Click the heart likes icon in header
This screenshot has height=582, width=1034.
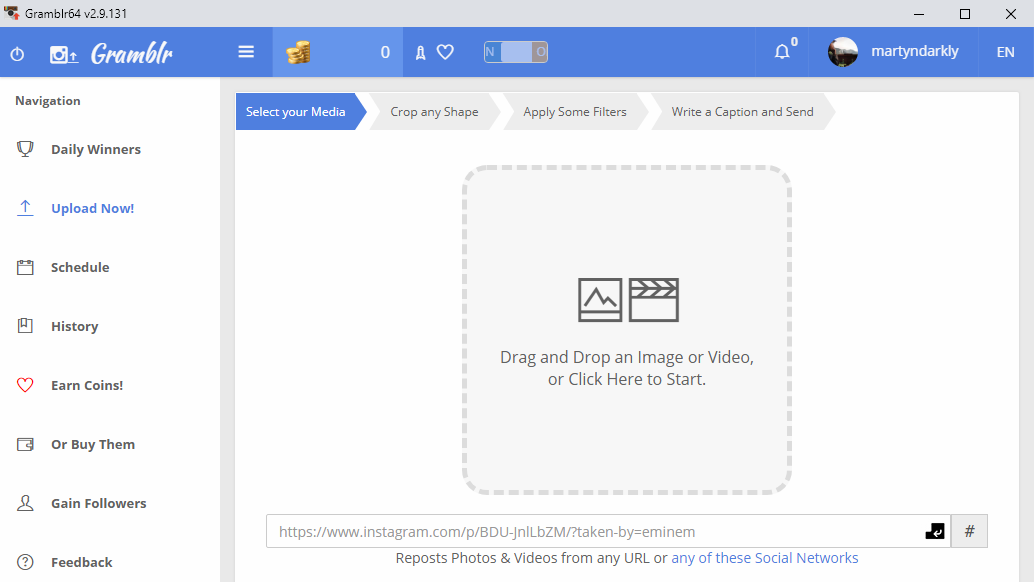(x=446, y=51)
